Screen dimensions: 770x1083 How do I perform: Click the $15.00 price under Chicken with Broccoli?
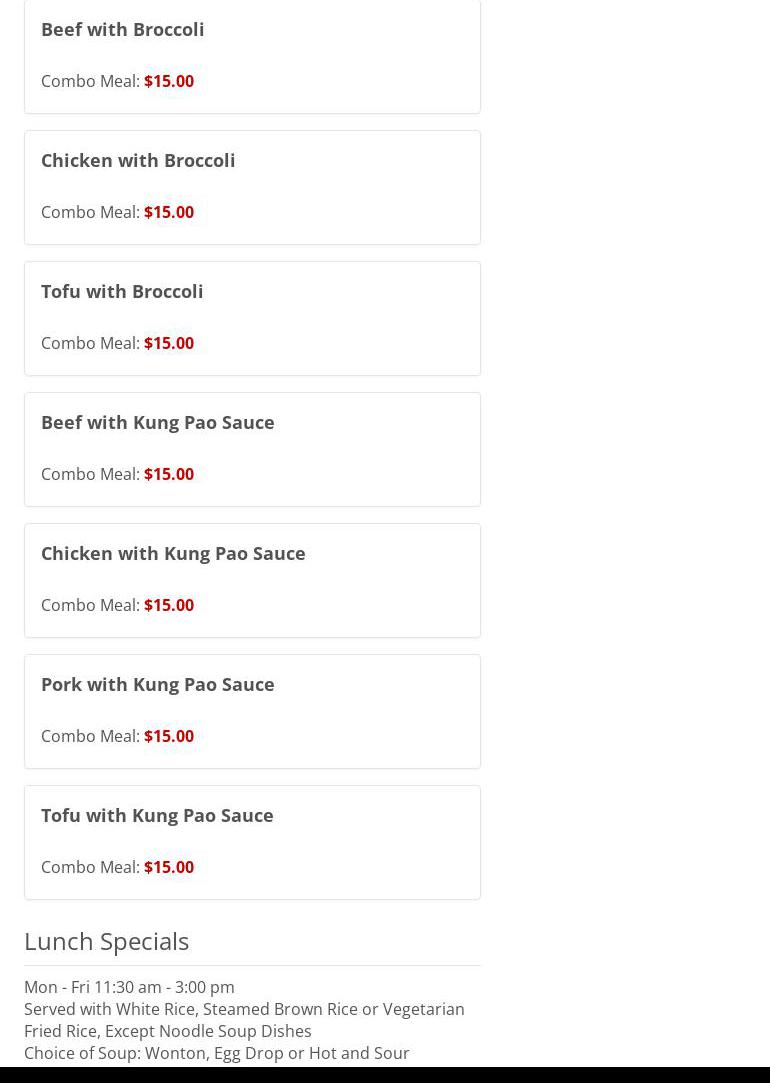click(x=169, y=212)
